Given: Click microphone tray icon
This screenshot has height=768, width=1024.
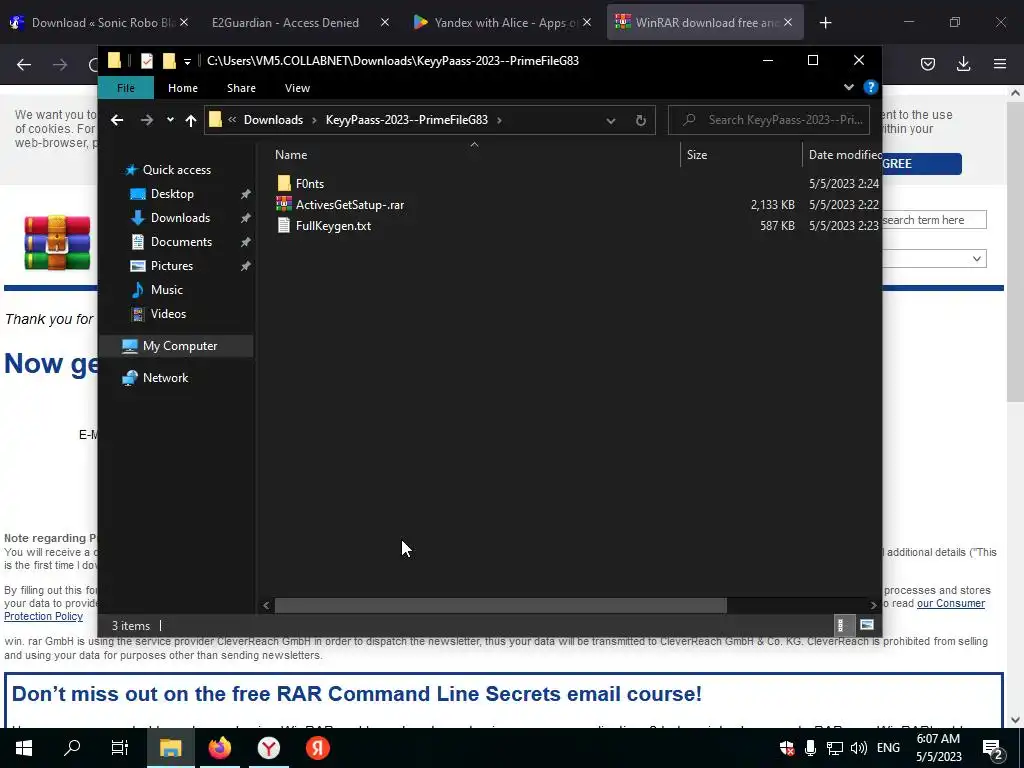Looking at the screenshot, I should coord(810,748).
